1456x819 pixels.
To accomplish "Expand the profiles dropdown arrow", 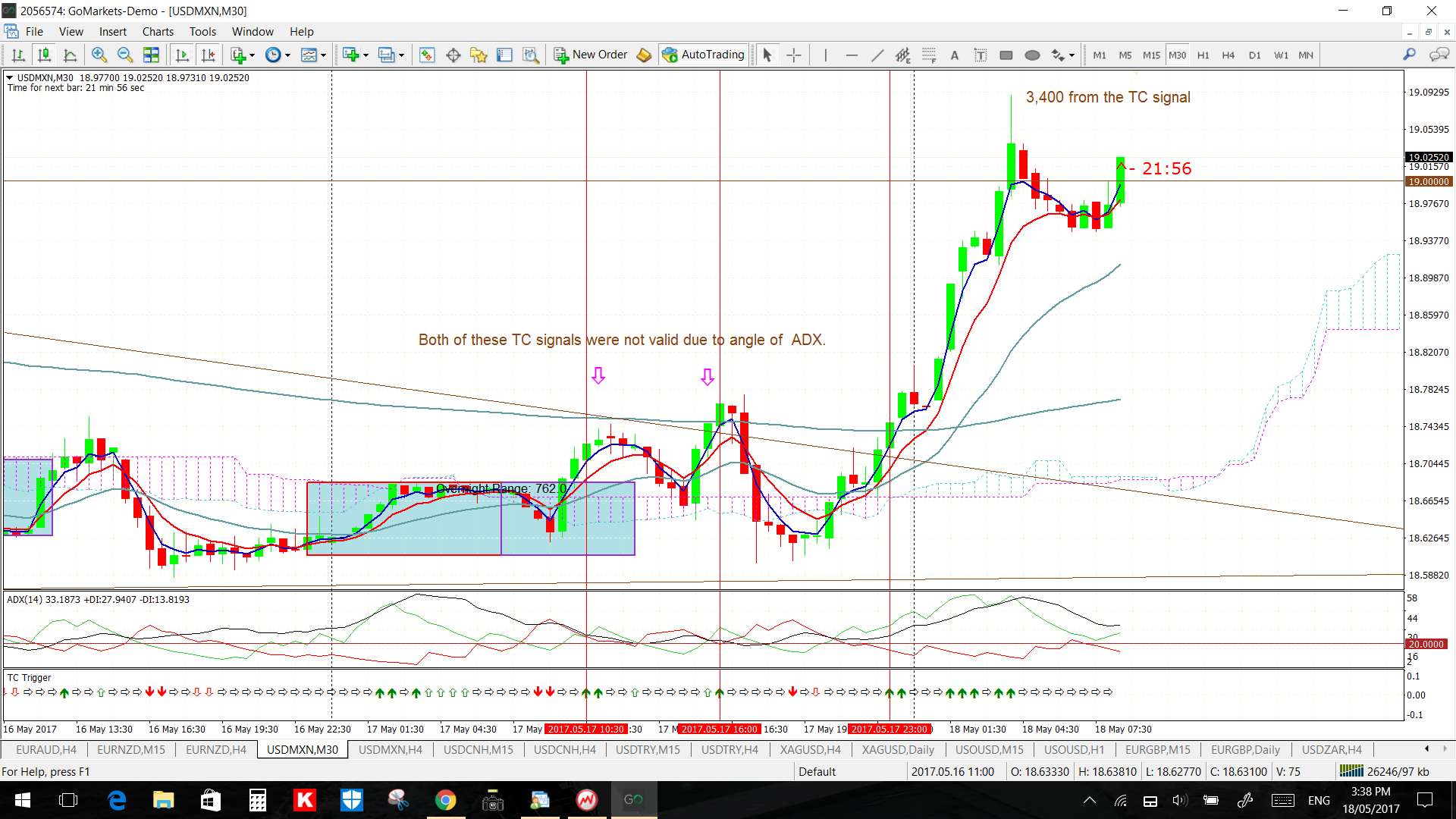I will click(401, 55).
